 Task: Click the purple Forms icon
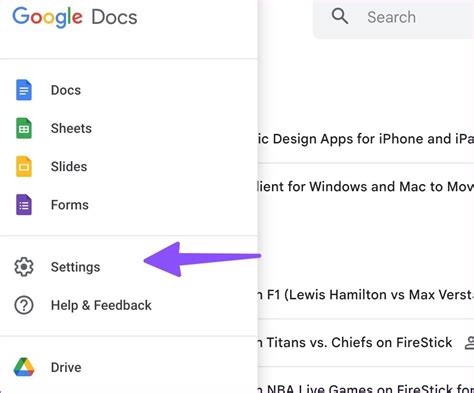click(x=24, y=205)
